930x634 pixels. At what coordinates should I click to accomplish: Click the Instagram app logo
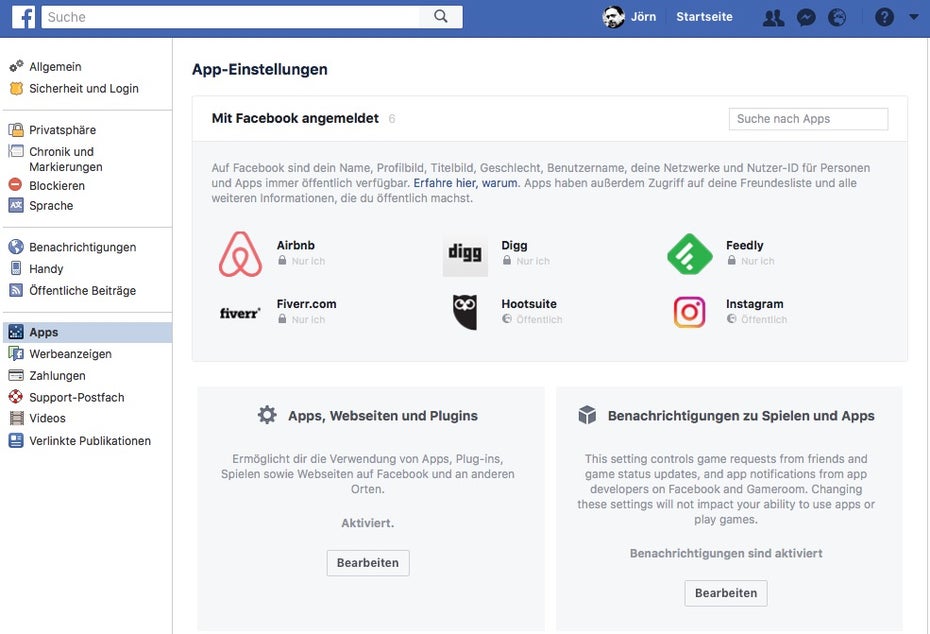[690, 313]
